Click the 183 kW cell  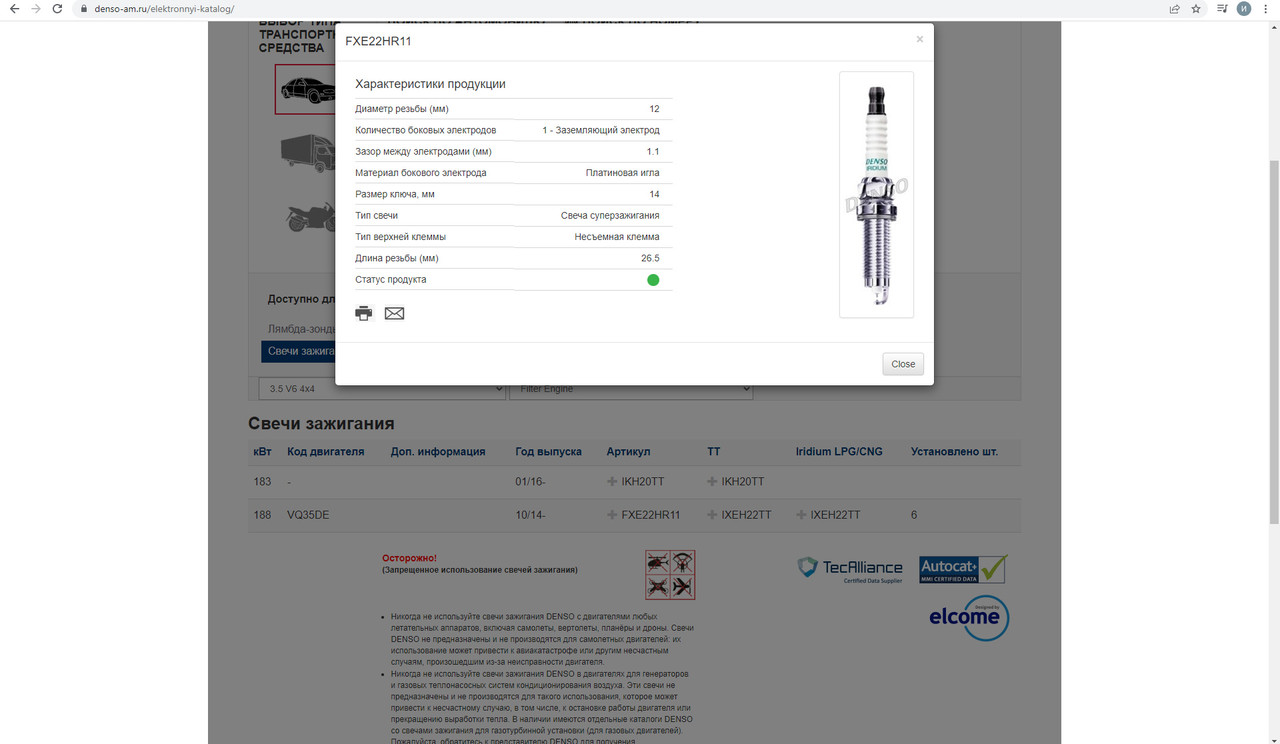(262, 481)
